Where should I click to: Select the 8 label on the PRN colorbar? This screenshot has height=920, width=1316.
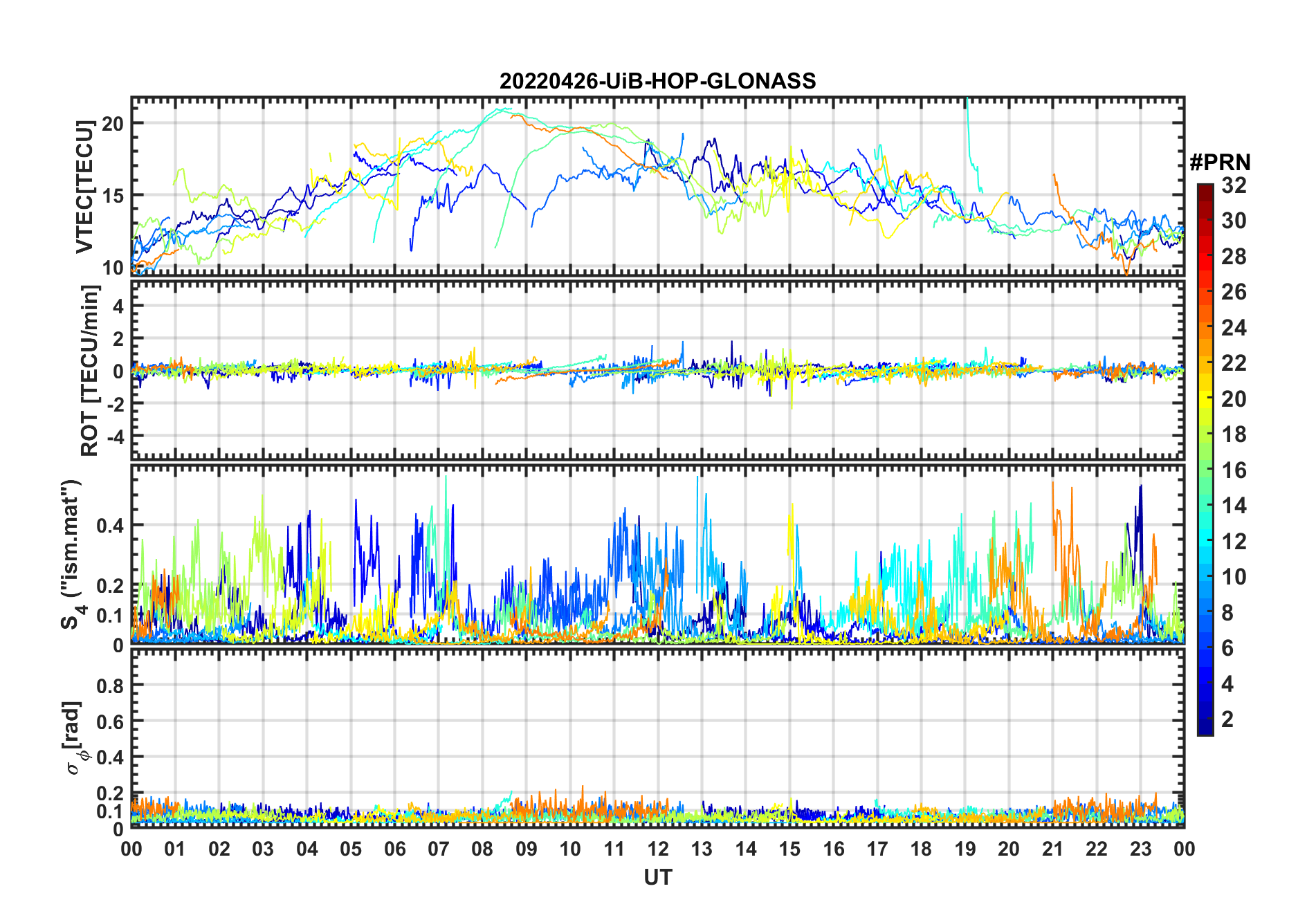click(x=1227, y=613)
